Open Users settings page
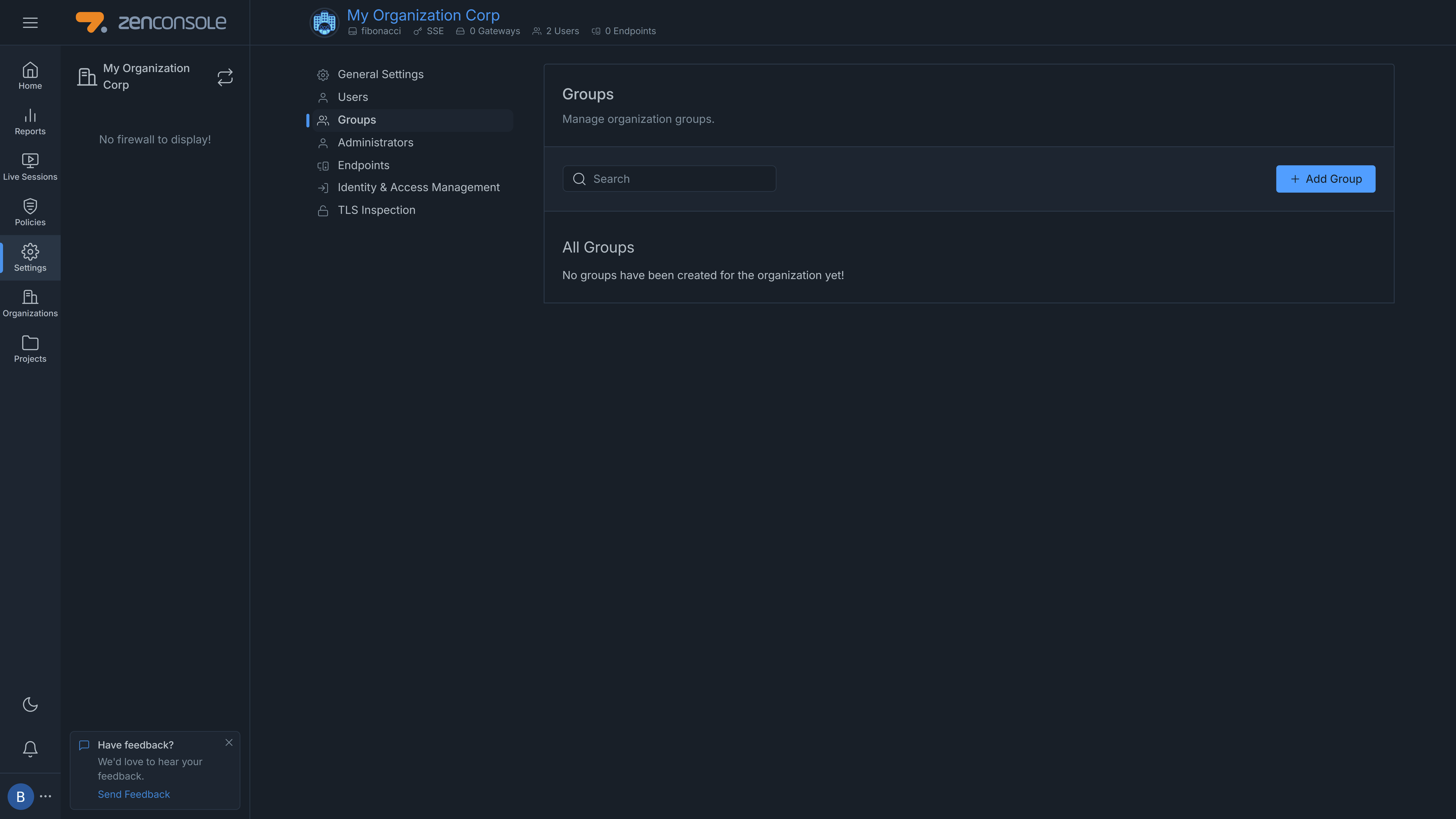The width and height of the screenshot is (1456, 819). [x=413, y=97]
